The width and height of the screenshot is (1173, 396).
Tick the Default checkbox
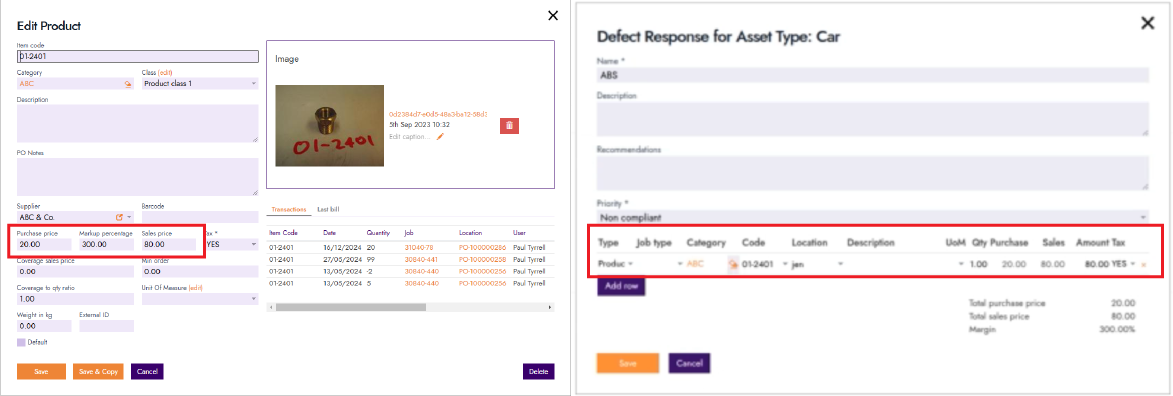pos(21,342)
